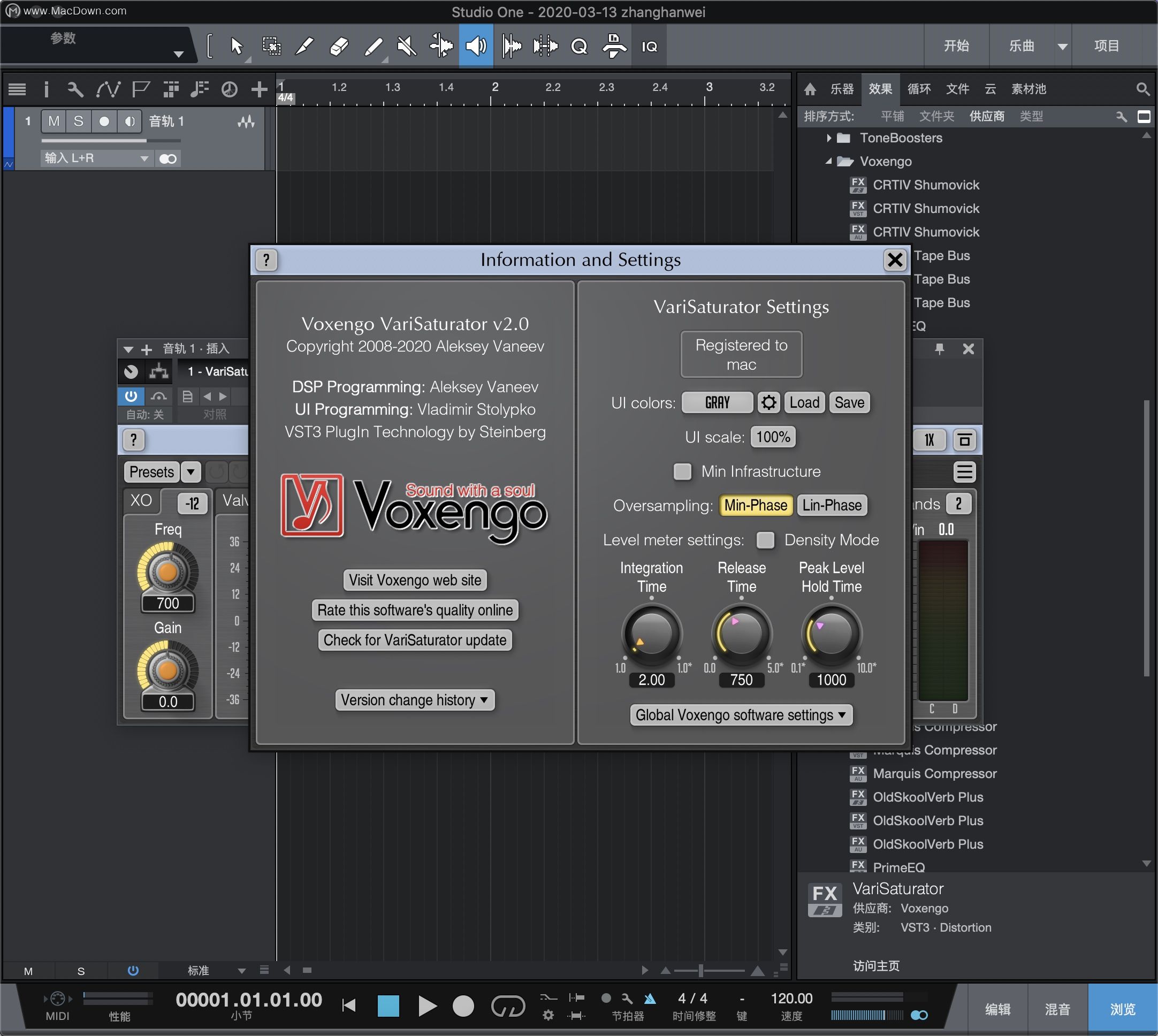Screen dimensions: 1158x1036
Task: Click Integration Time knob
Action: [x=651, y=634]
